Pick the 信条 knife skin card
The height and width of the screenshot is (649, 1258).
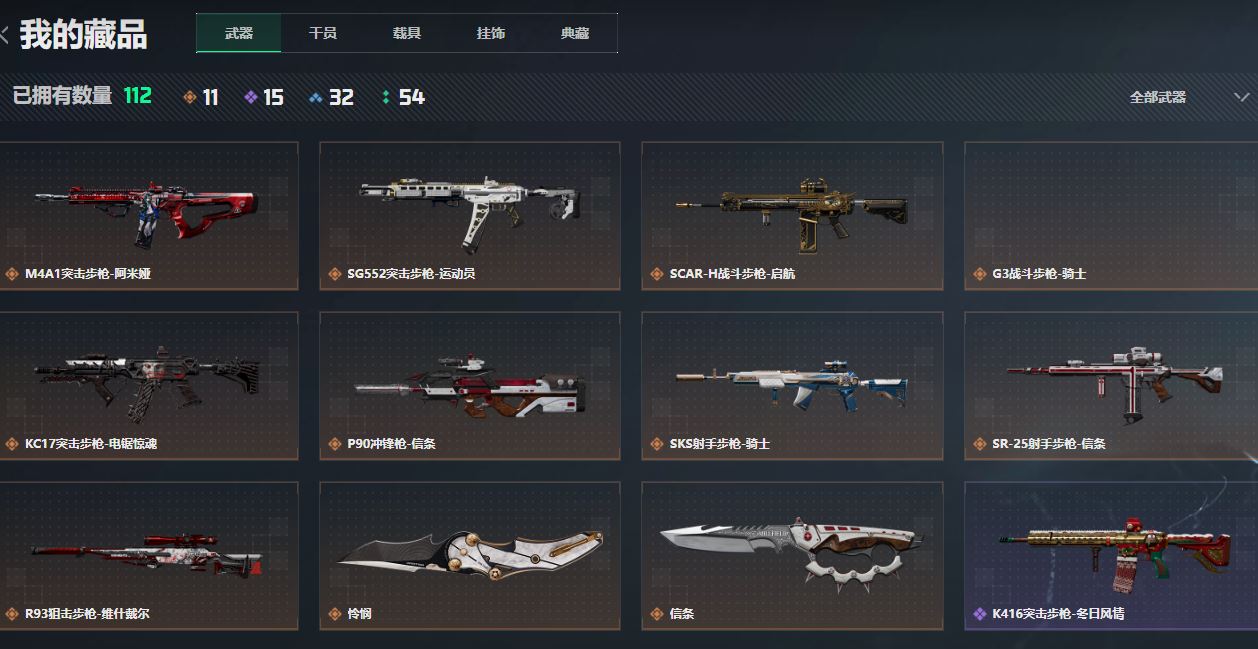coord(792,555)
